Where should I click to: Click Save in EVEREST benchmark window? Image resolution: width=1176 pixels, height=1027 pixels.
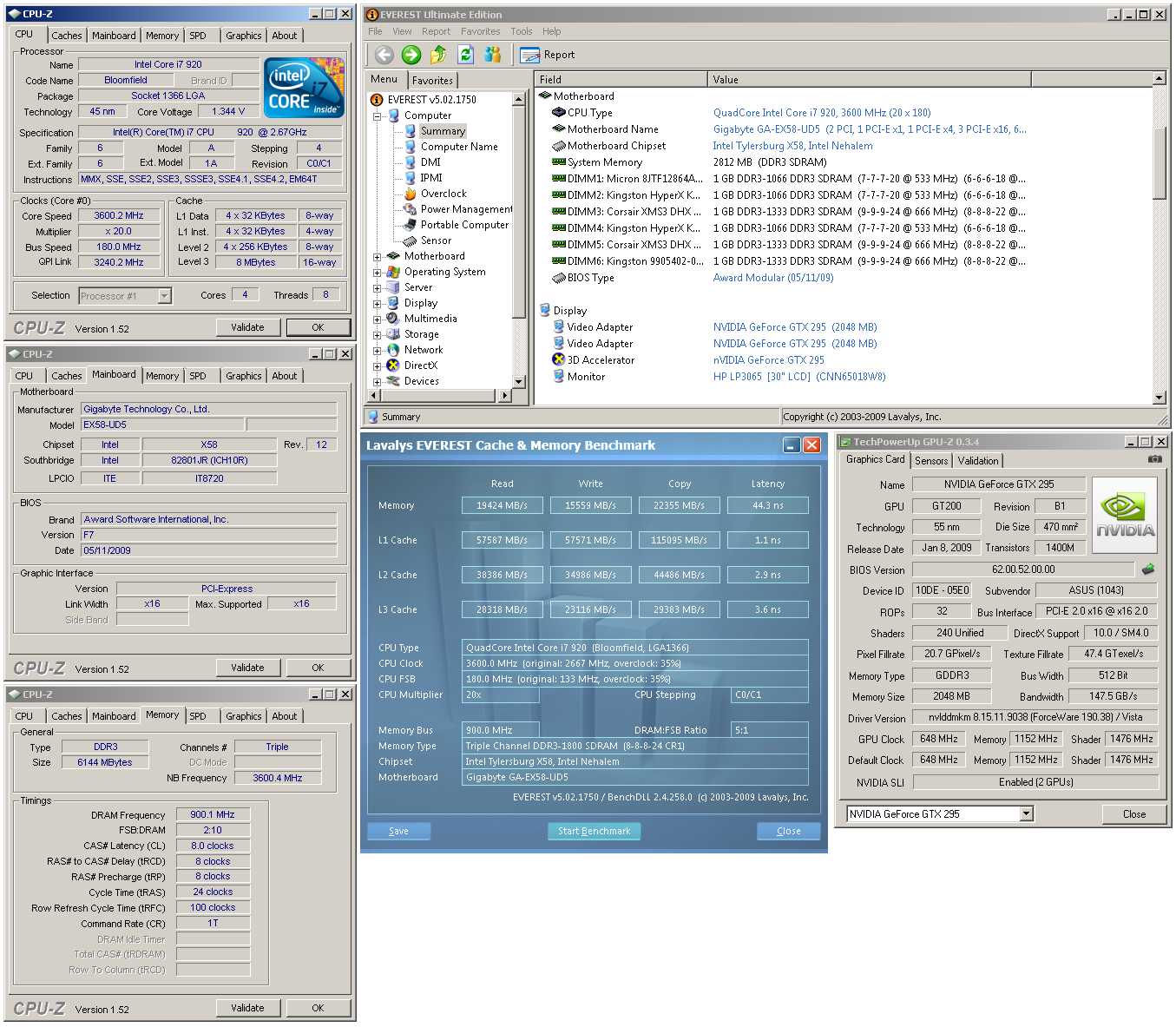(398, 831)
